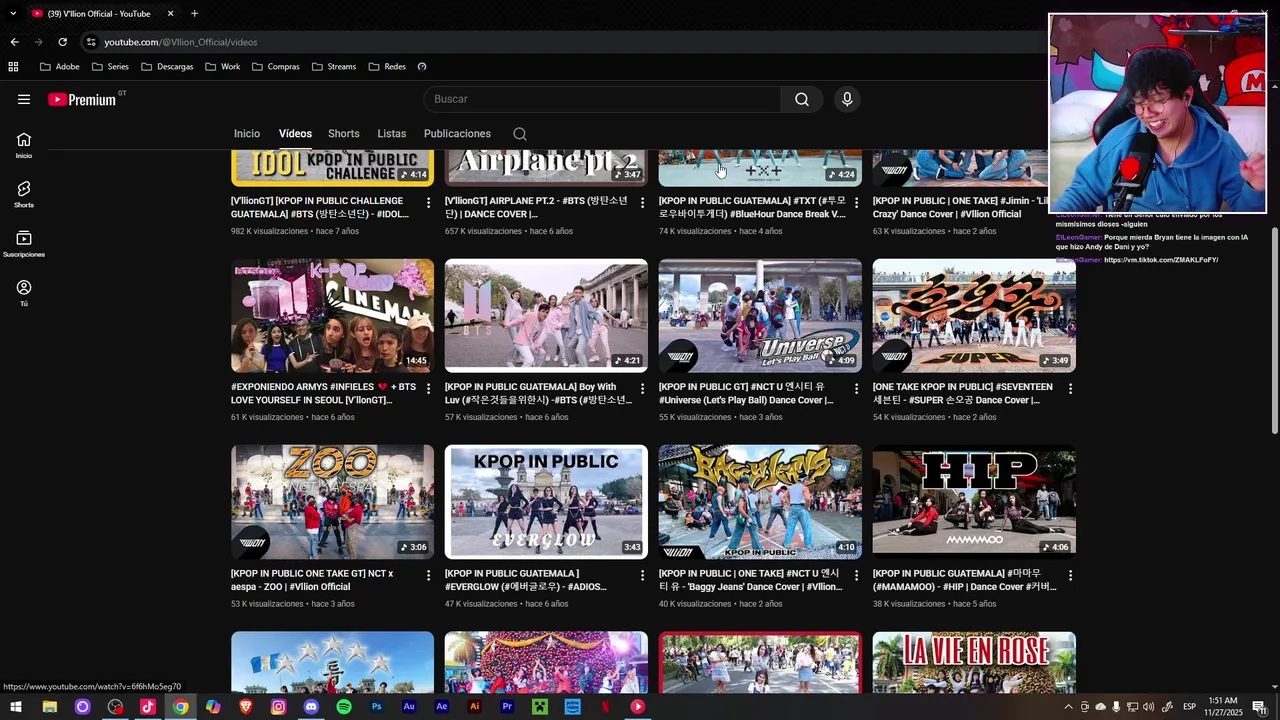Open the Chrome apps grid in the bookmarks bar

pyautogui.click(x=13, y=67)
